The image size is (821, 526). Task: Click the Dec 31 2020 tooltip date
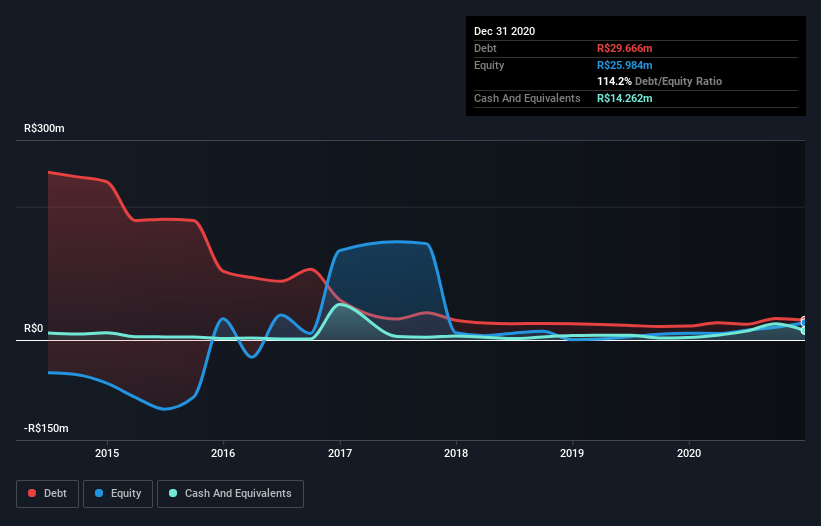click(x=504, y=31)
